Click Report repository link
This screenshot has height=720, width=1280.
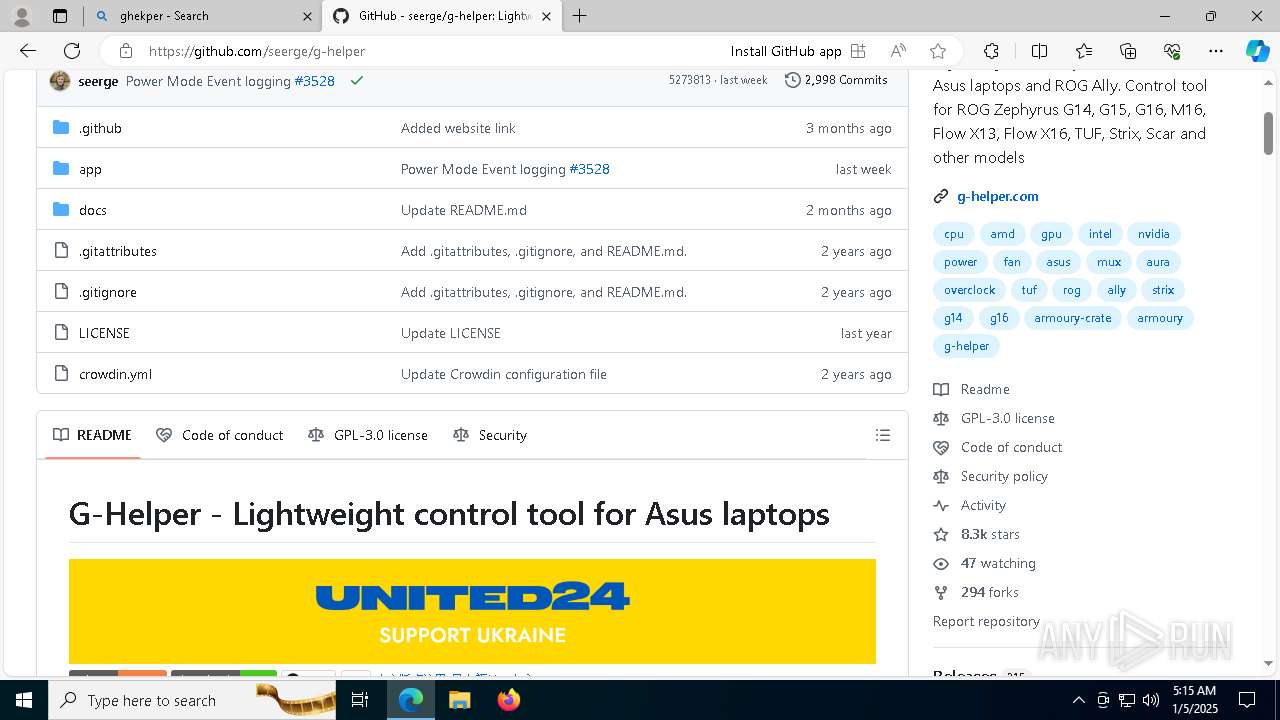click(986, 621)
